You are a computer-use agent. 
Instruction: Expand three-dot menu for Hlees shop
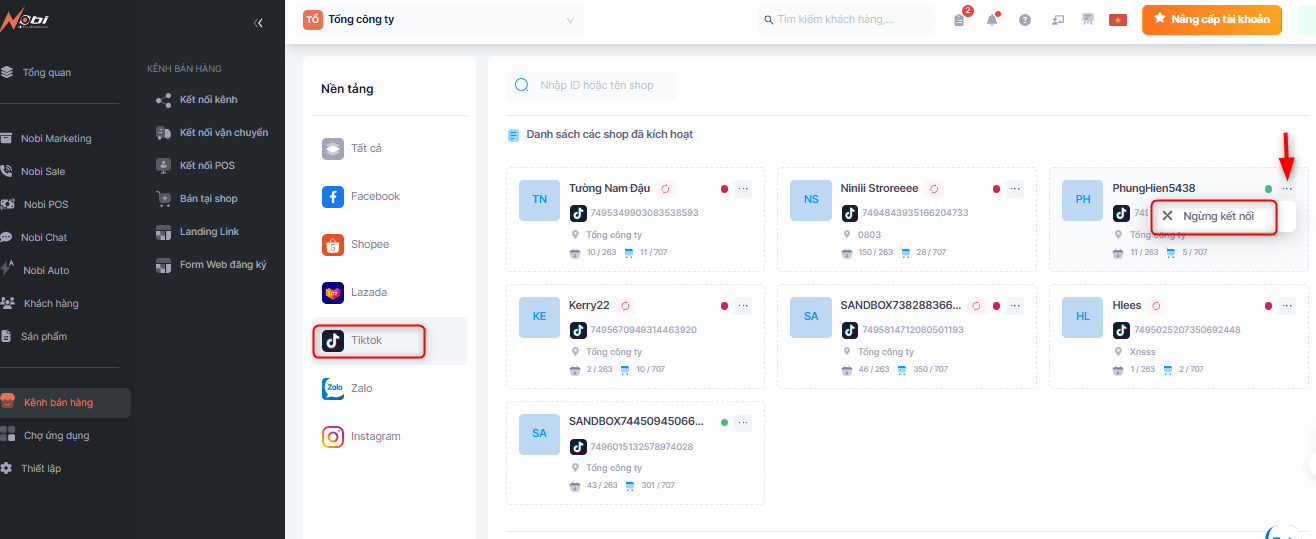(1286, 305)
